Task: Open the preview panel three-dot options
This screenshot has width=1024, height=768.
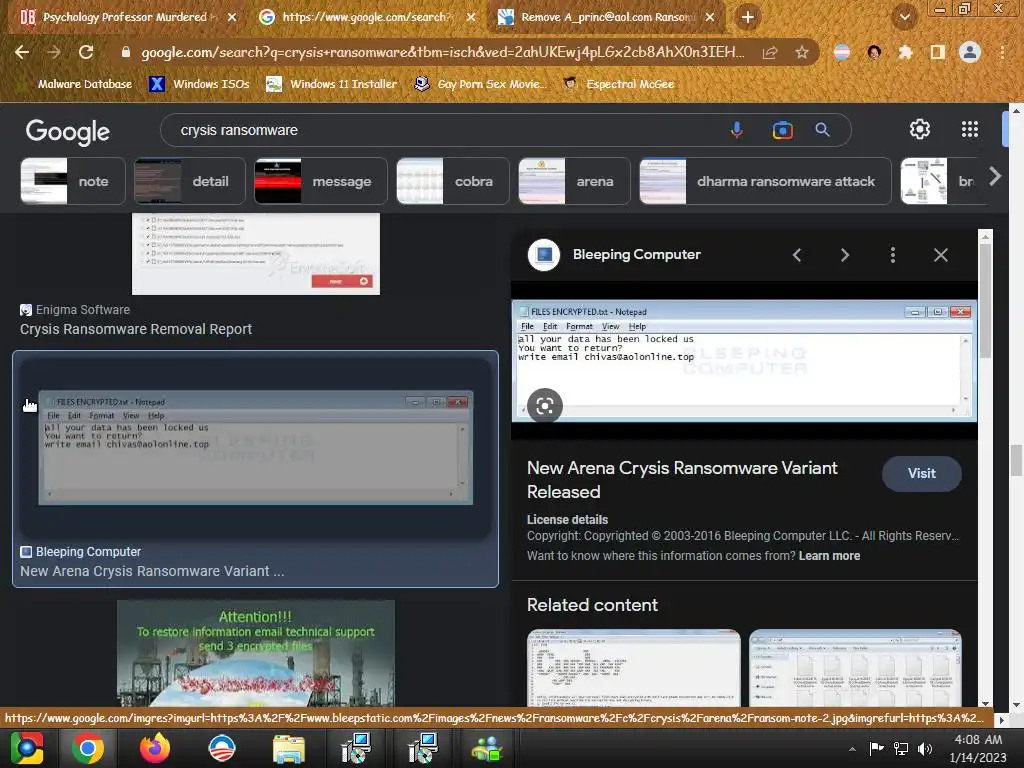Action: (x=893, y=255)
